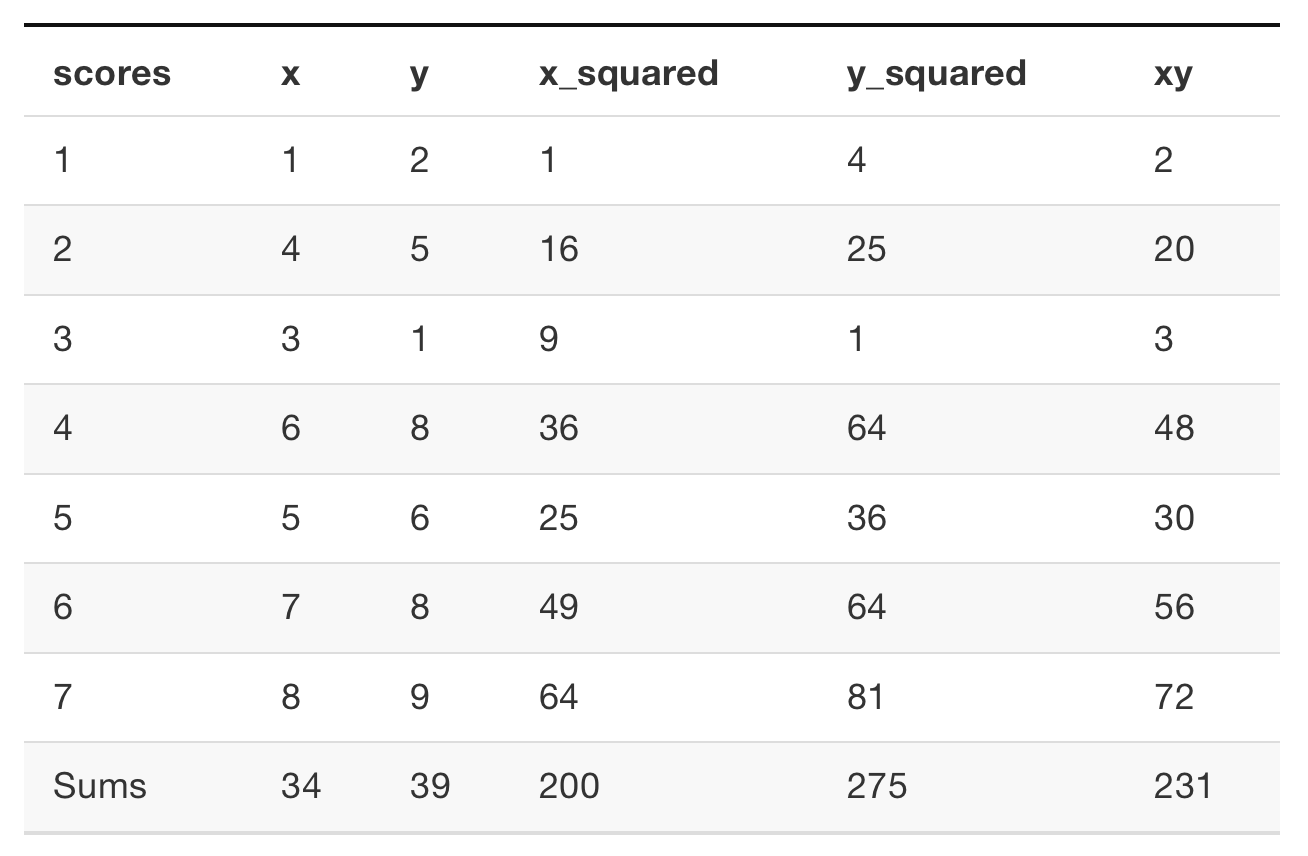Select the xy value 56
This screenshot has width=1308, height=856.
click(1173, 607)
